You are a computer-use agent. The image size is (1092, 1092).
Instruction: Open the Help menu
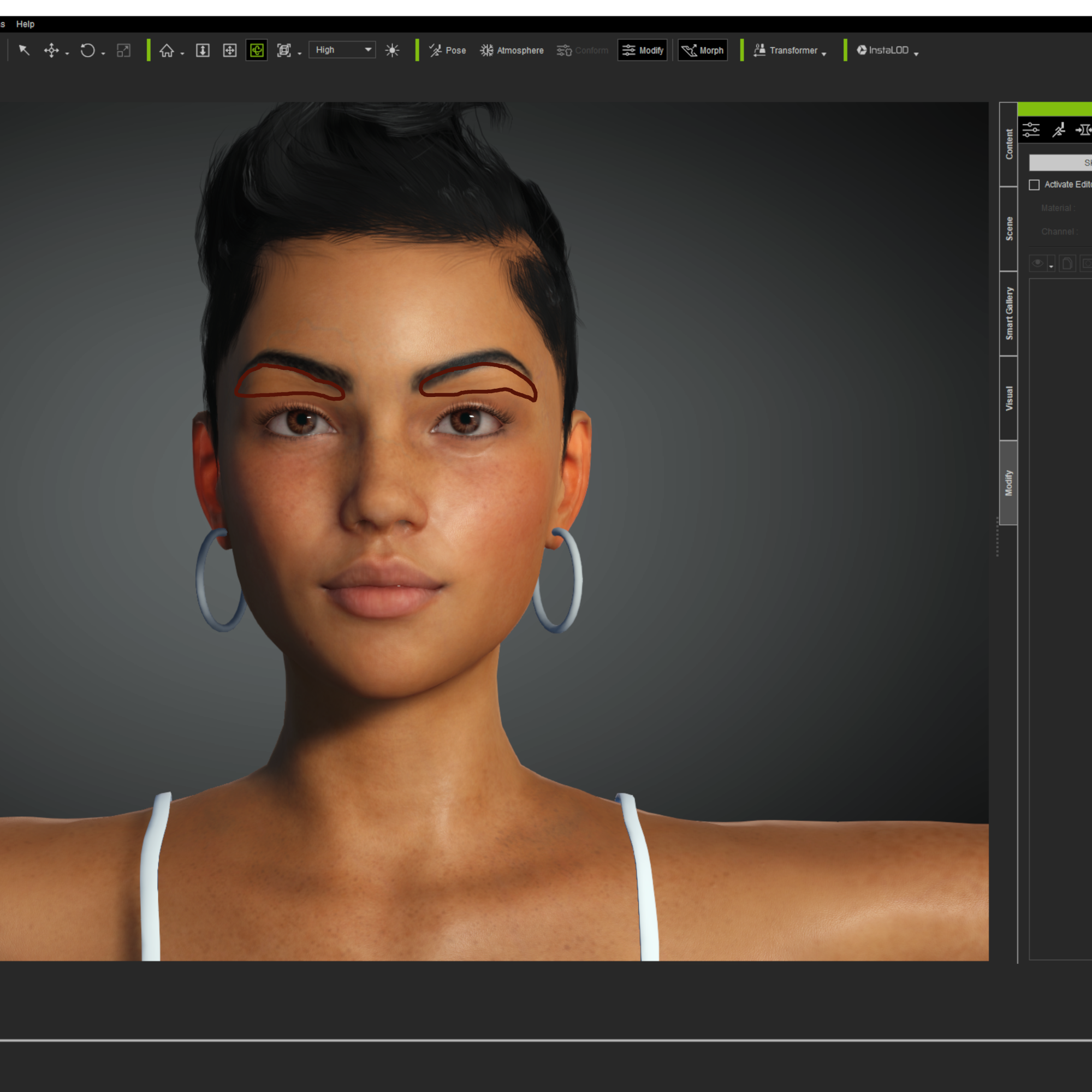(26, 25)
